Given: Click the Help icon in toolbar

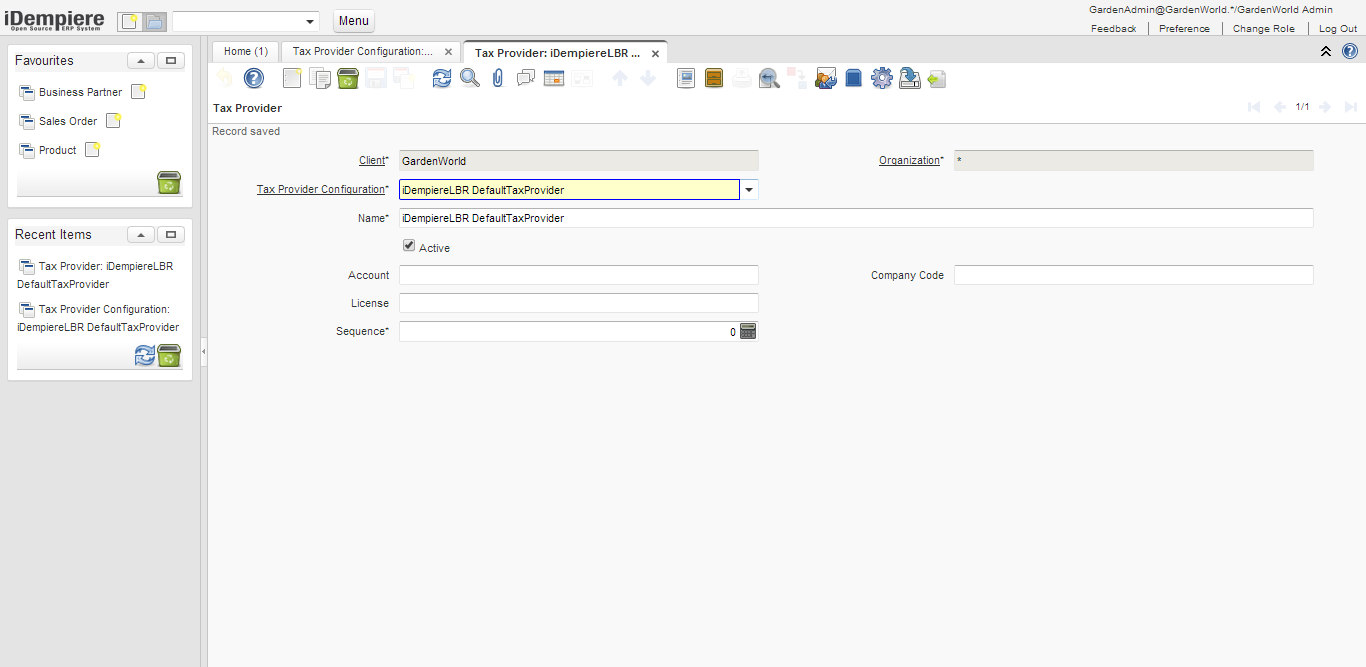Looking at the screenshot, I should click(x=254, y=78).
